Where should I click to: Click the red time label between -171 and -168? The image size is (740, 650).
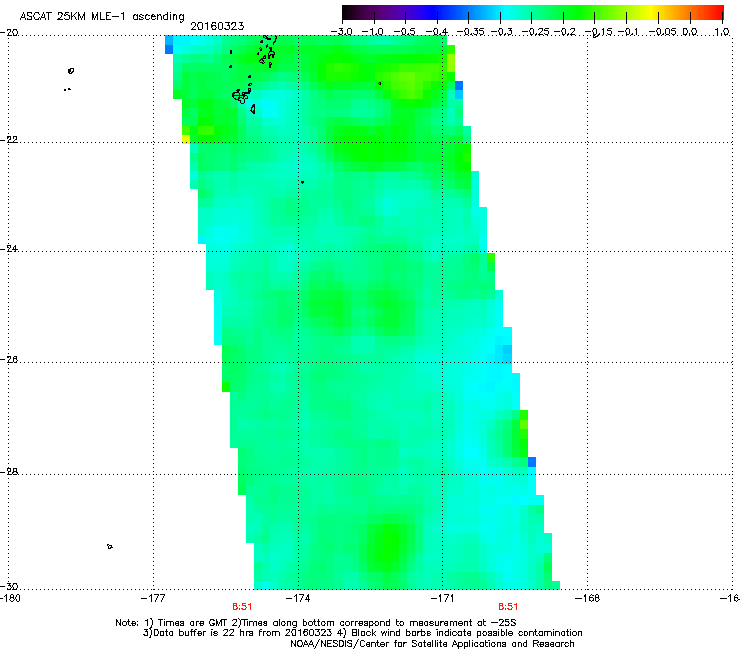508,607
